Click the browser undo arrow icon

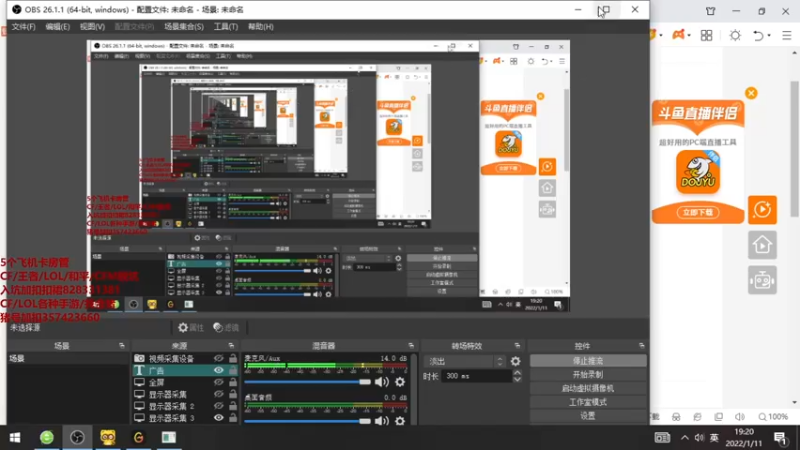point(758,35)
